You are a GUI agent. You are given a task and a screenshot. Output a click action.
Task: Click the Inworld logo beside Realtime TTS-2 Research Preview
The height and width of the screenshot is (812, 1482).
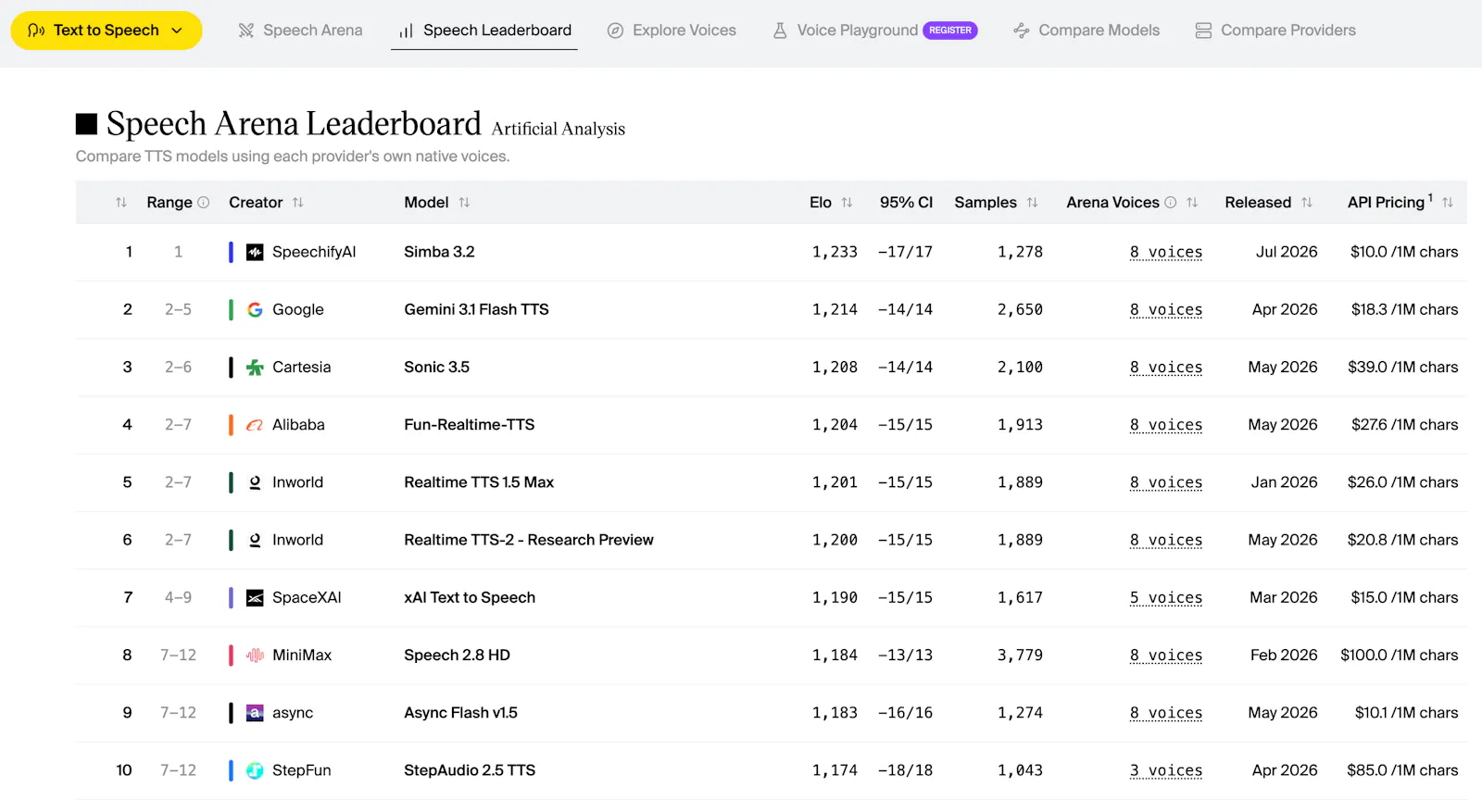tap(255, 540)
